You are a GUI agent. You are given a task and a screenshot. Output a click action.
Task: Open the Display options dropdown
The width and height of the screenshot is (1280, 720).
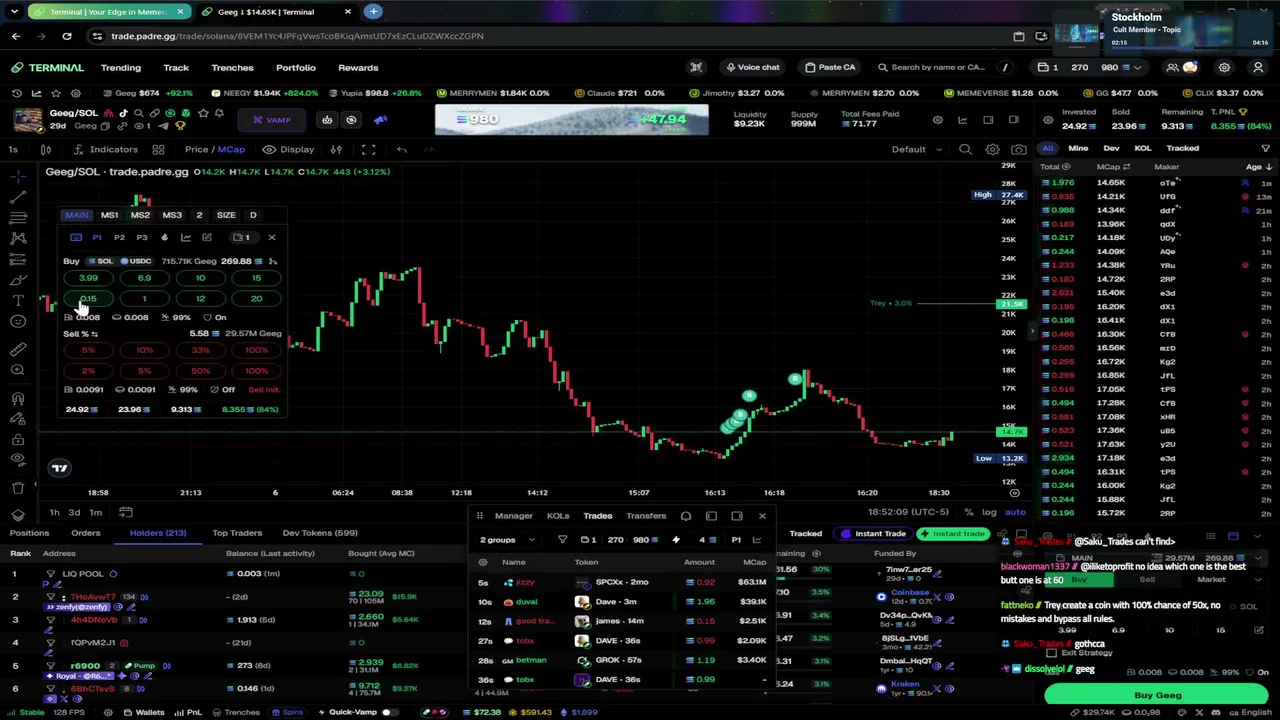tap(288, 150)
